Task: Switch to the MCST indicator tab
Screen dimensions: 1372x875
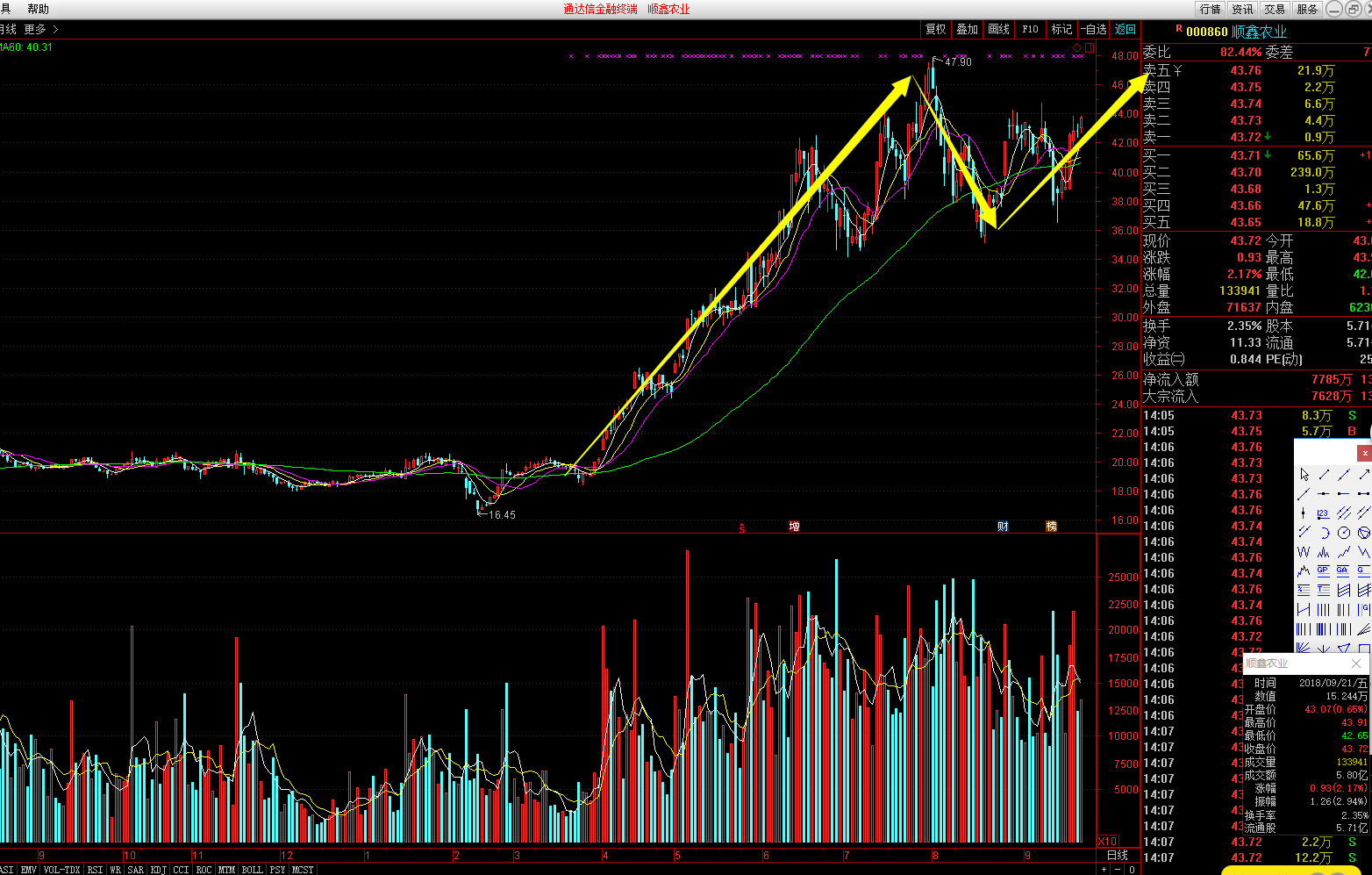Action: click(x=303, y=870)
